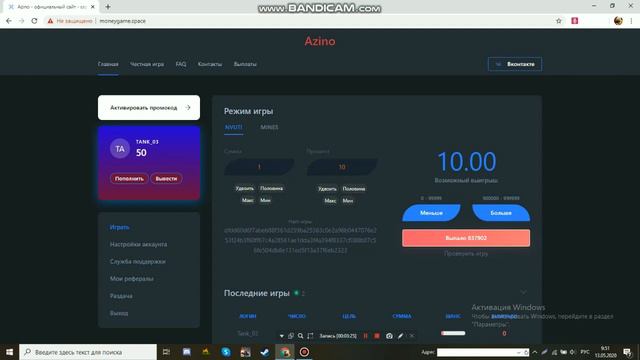This screenshot has width=640, height=360.
Task: Open Bandicam toolbar dropdown arrow
Action: 282,336
